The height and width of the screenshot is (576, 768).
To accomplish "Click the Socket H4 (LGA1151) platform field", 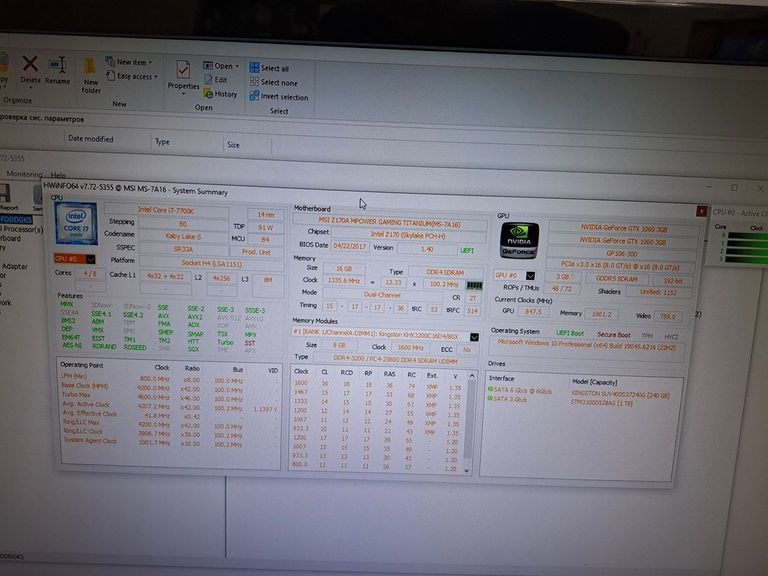I will (212, 263).
